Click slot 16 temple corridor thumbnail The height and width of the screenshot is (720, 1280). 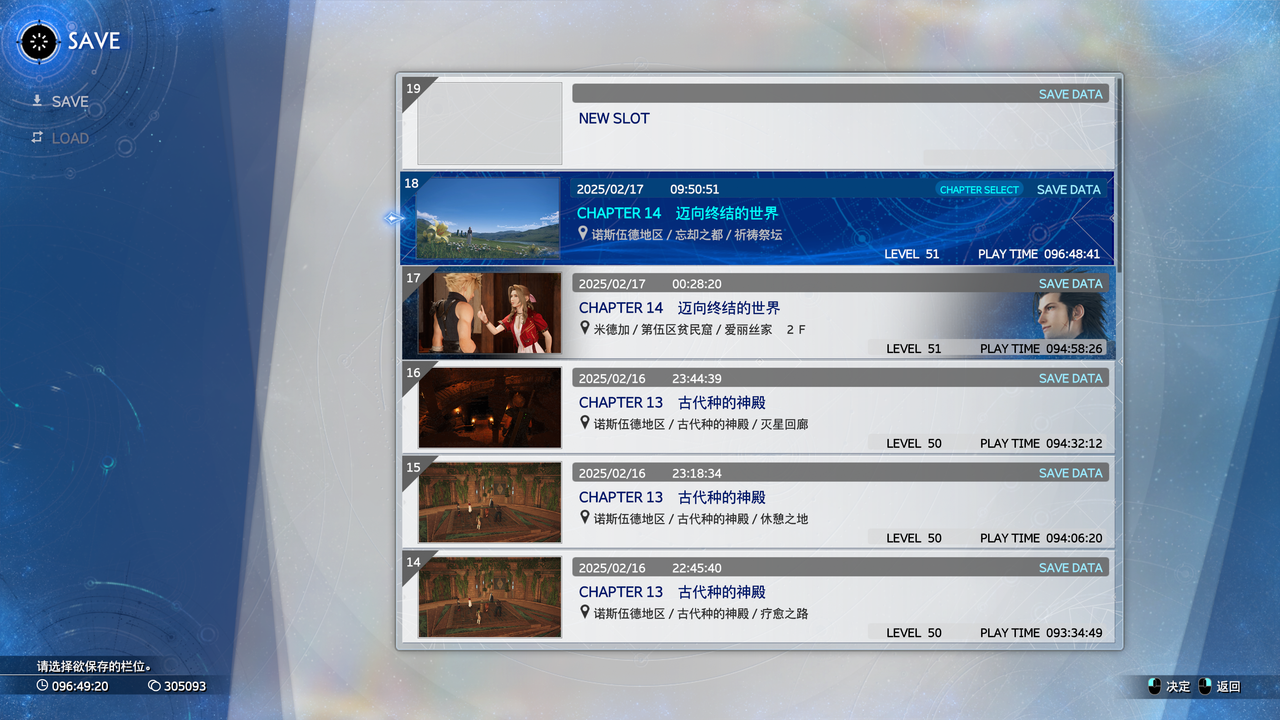490,407
